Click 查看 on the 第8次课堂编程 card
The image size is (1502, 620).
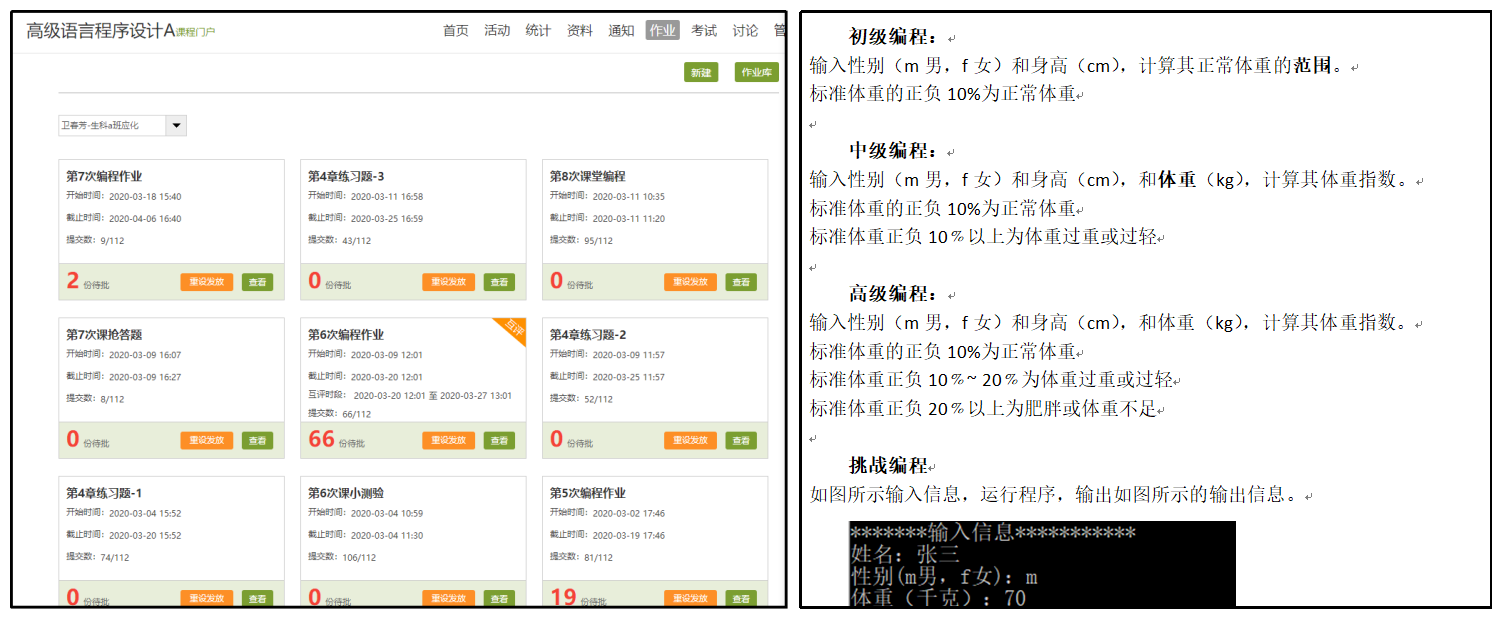pyautogui.click(x=741, y=282)
